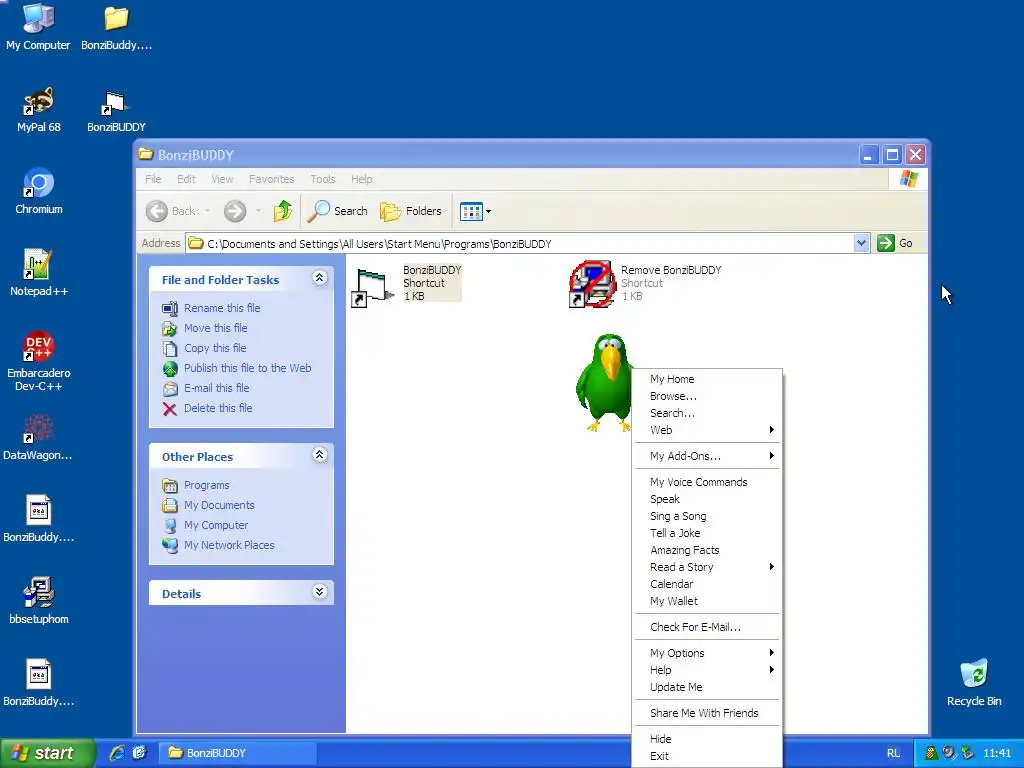Viewport: 1024px width, 768px height.
Task: Open the Tools menu
Action: (x=323, y=179)
